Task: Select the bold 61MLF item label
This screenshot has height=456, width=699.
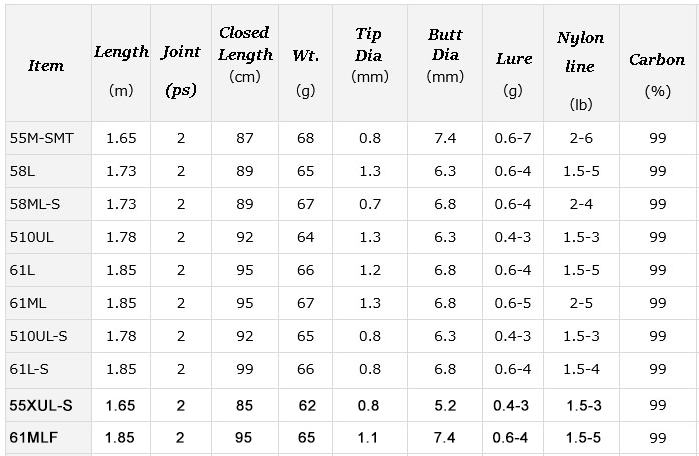Action: (x=33, y=438)
